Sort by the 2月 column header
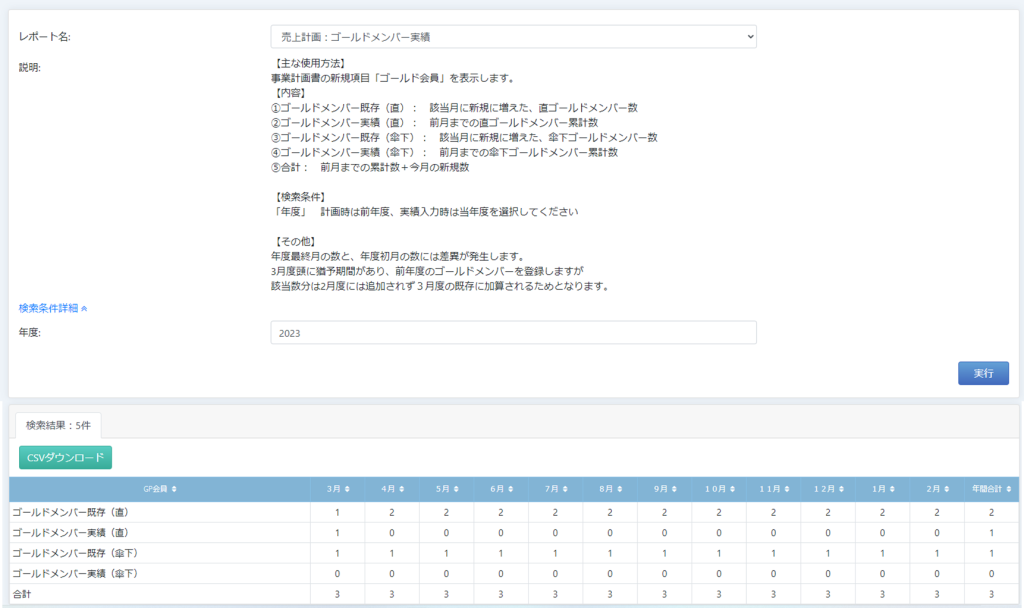Image resolution: width=1024 pixels, height=608 pixels. (937, 489)
